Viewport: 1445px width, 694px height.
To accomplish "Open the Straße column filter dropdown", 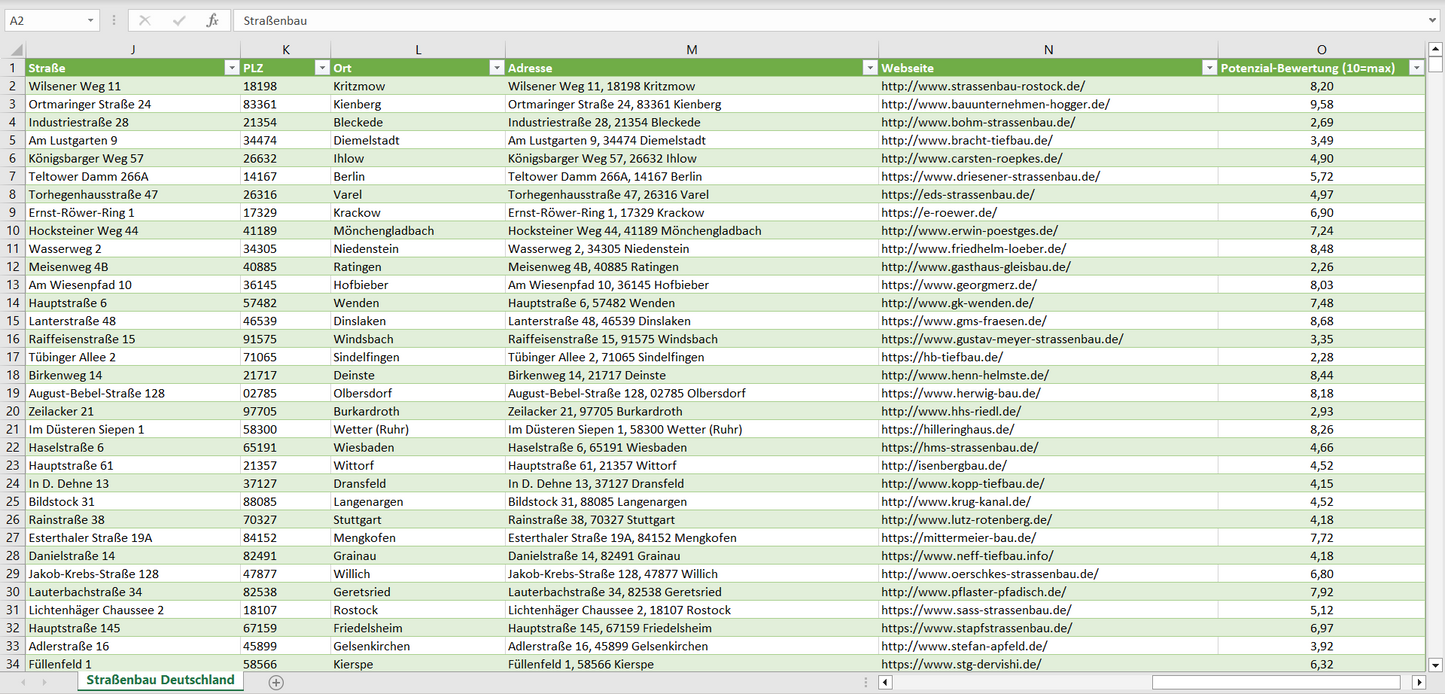I will pyautogui.click(x=231, y=68).
